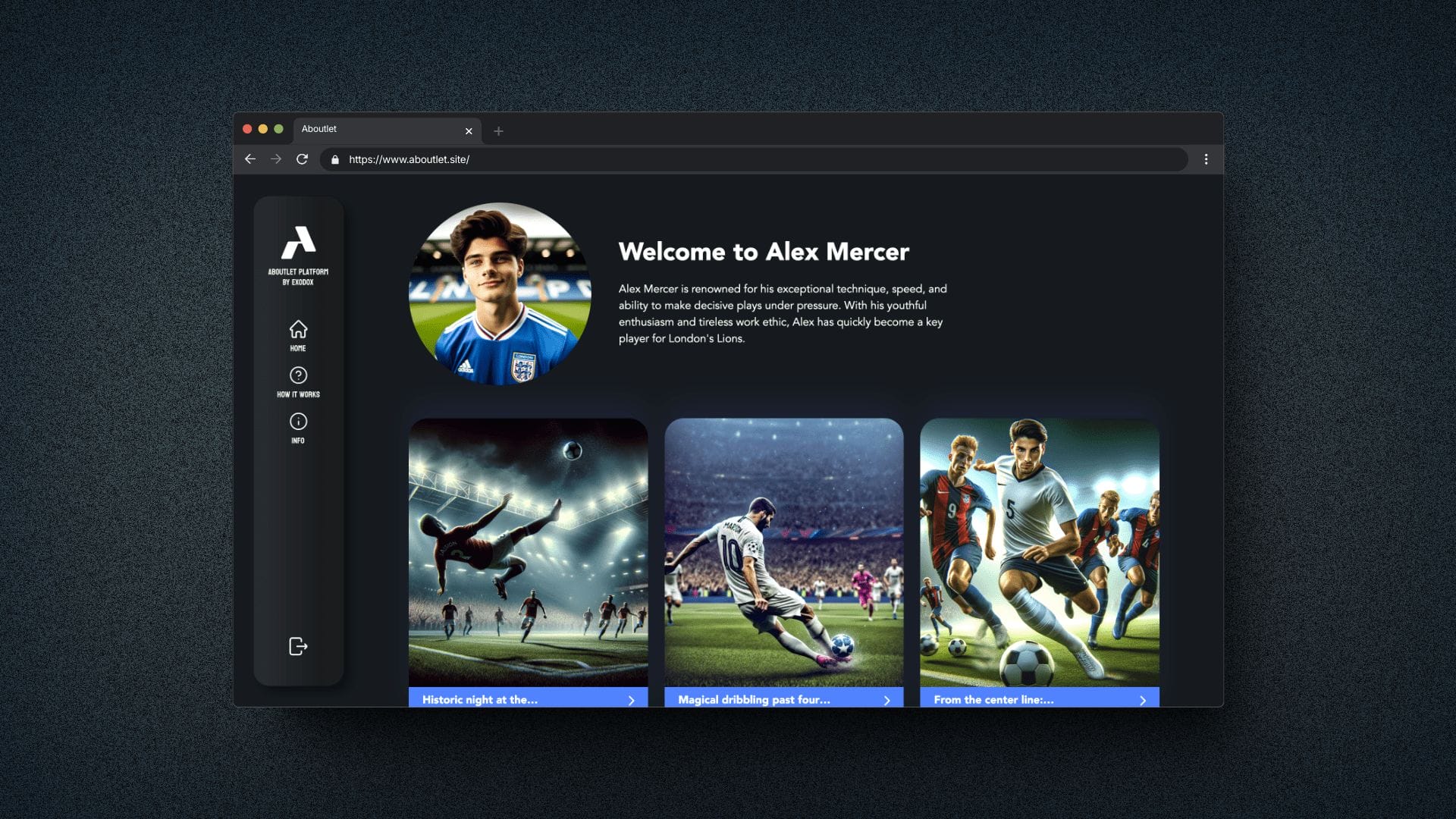
Task: Expand the Magical dribbling past four... chevron
Action: coord(886,700)
